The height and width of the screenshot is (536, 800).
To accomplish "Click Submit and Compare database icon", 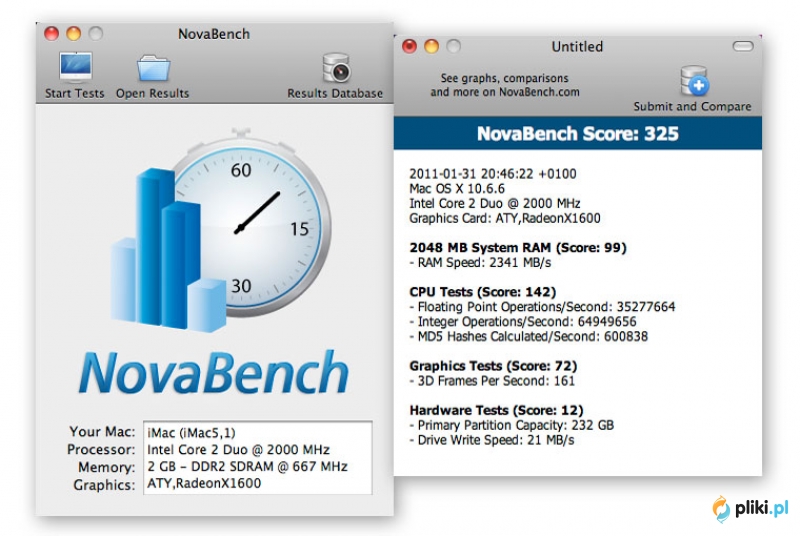I will [x=694, y=81].
